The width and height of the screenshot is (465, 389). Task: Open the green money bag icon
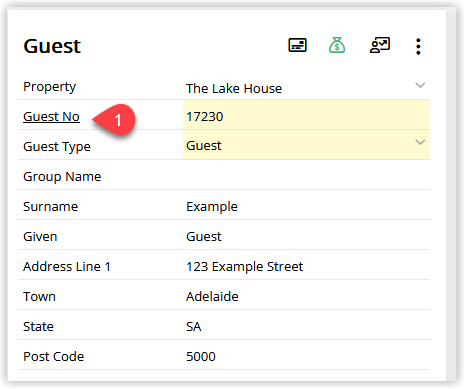(337, 45)
